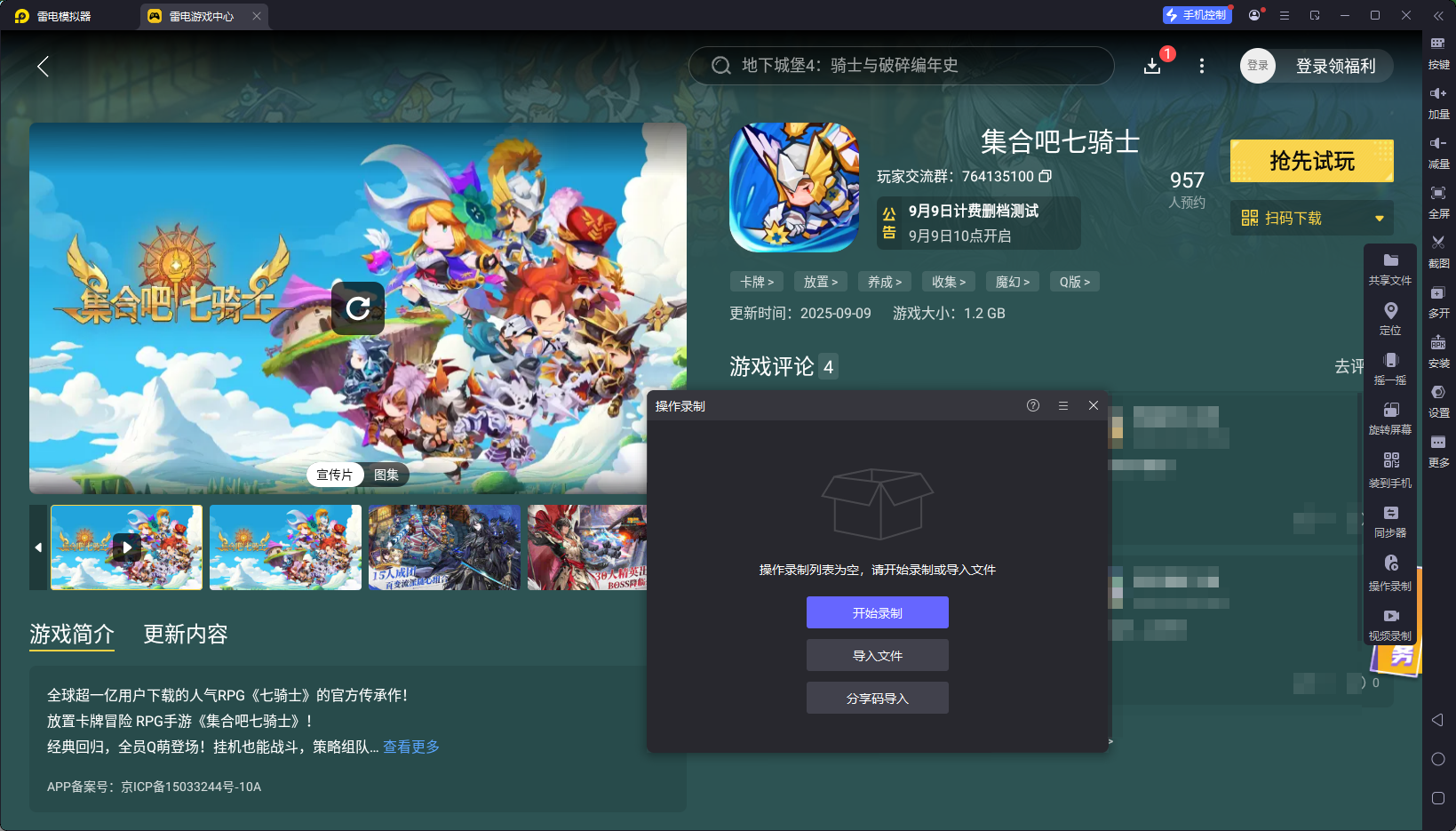Image resolution: width=1456 pixels, height=831 pixels.
Task: Click Android back triangle in sidebar
Action: (x=1438, y=720)
